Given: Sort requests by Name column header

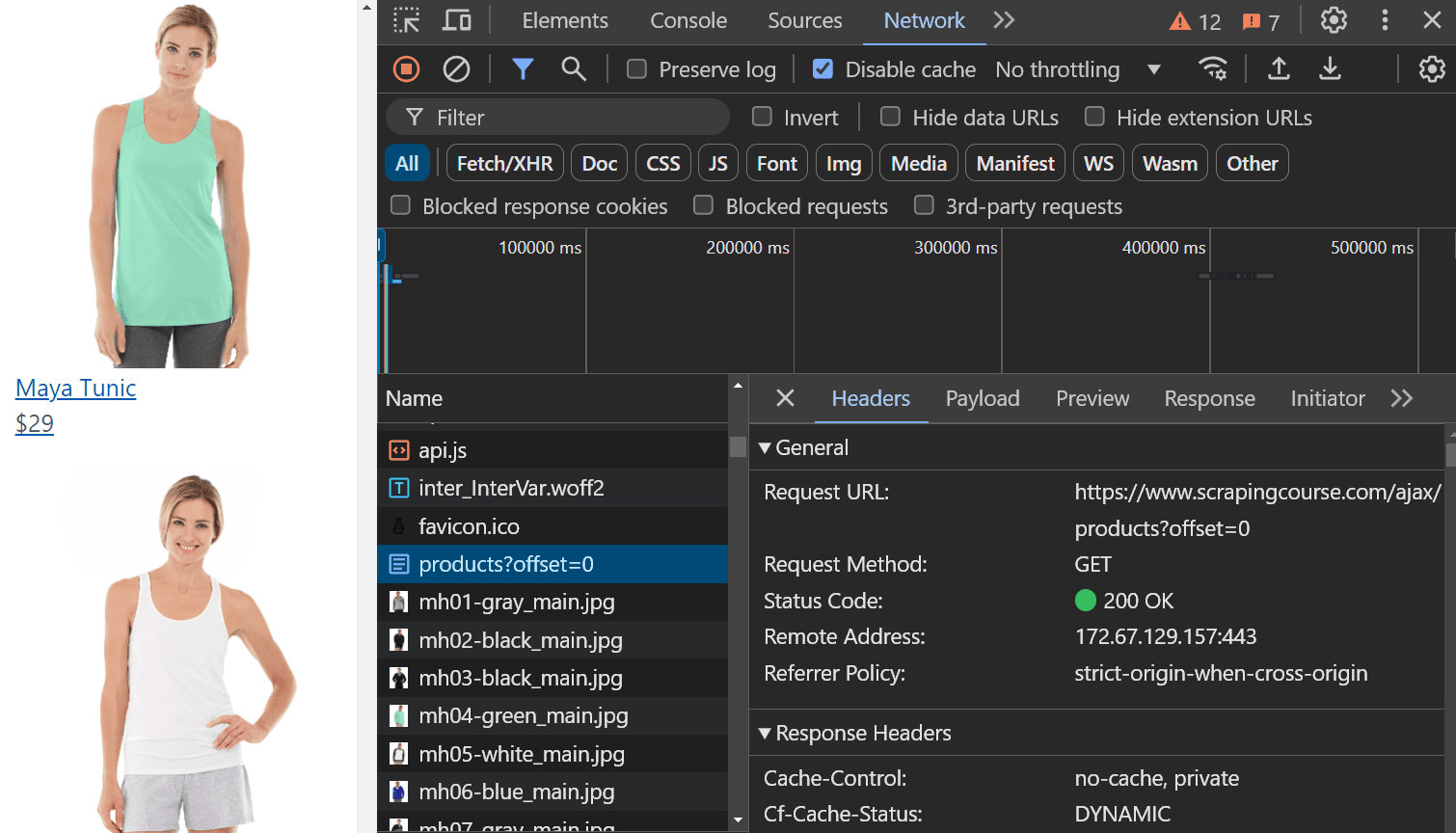Looking at the screenshot, I should click(x=553, y=398).
